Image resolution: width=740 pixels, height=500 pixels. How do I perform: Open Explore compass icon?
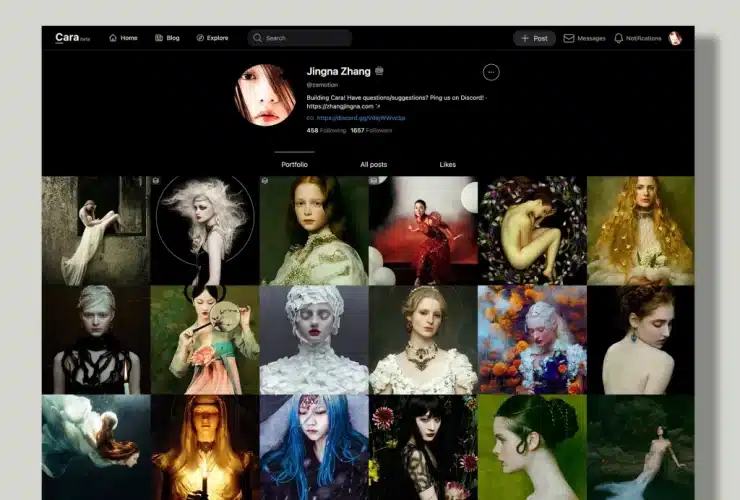(200, 38)
